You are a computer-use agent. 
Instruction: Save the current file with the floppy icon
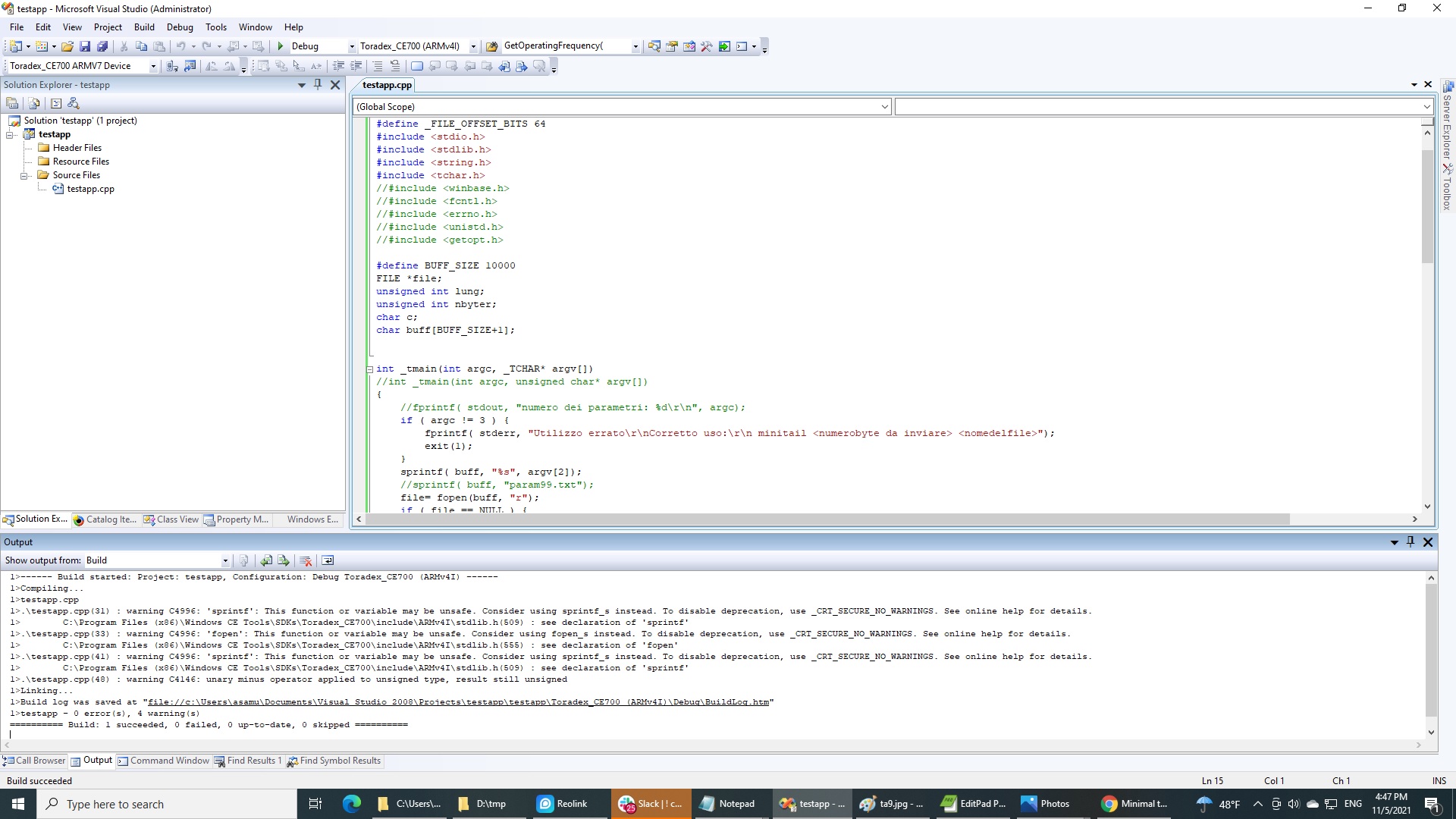point(85,46)
